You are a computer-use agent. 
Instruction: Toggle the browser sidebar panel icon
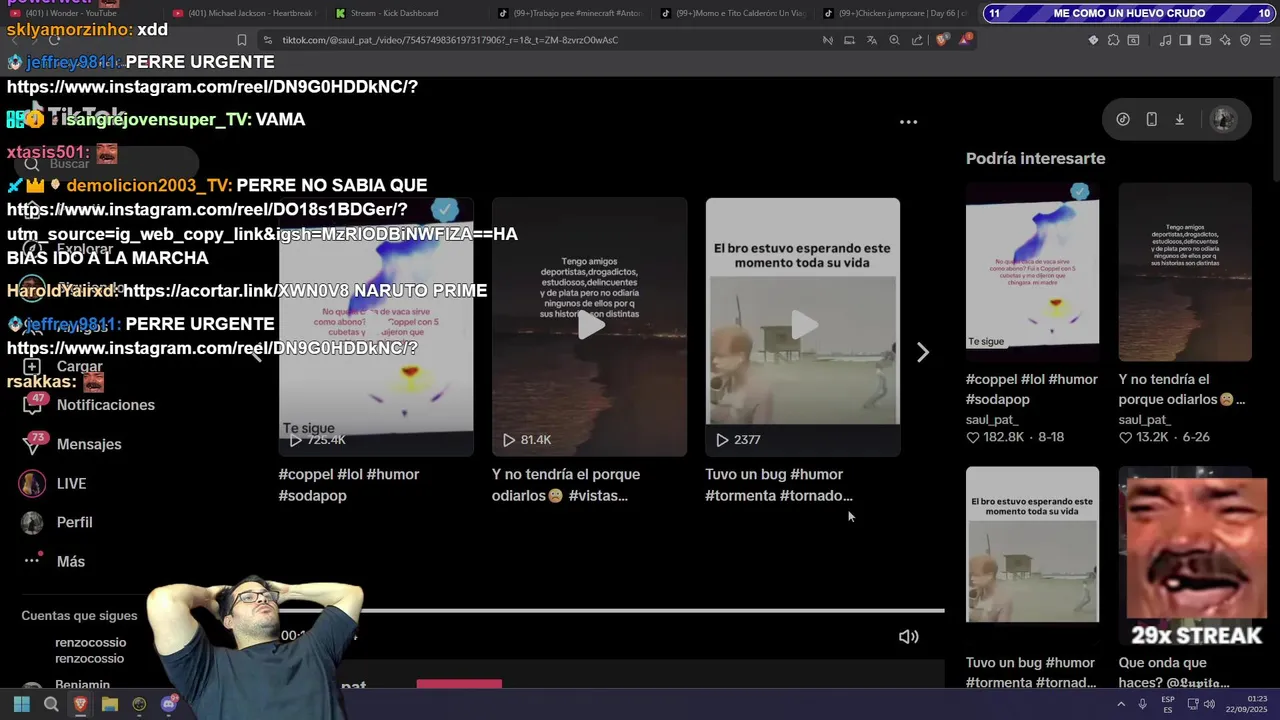click(1185, 40)
